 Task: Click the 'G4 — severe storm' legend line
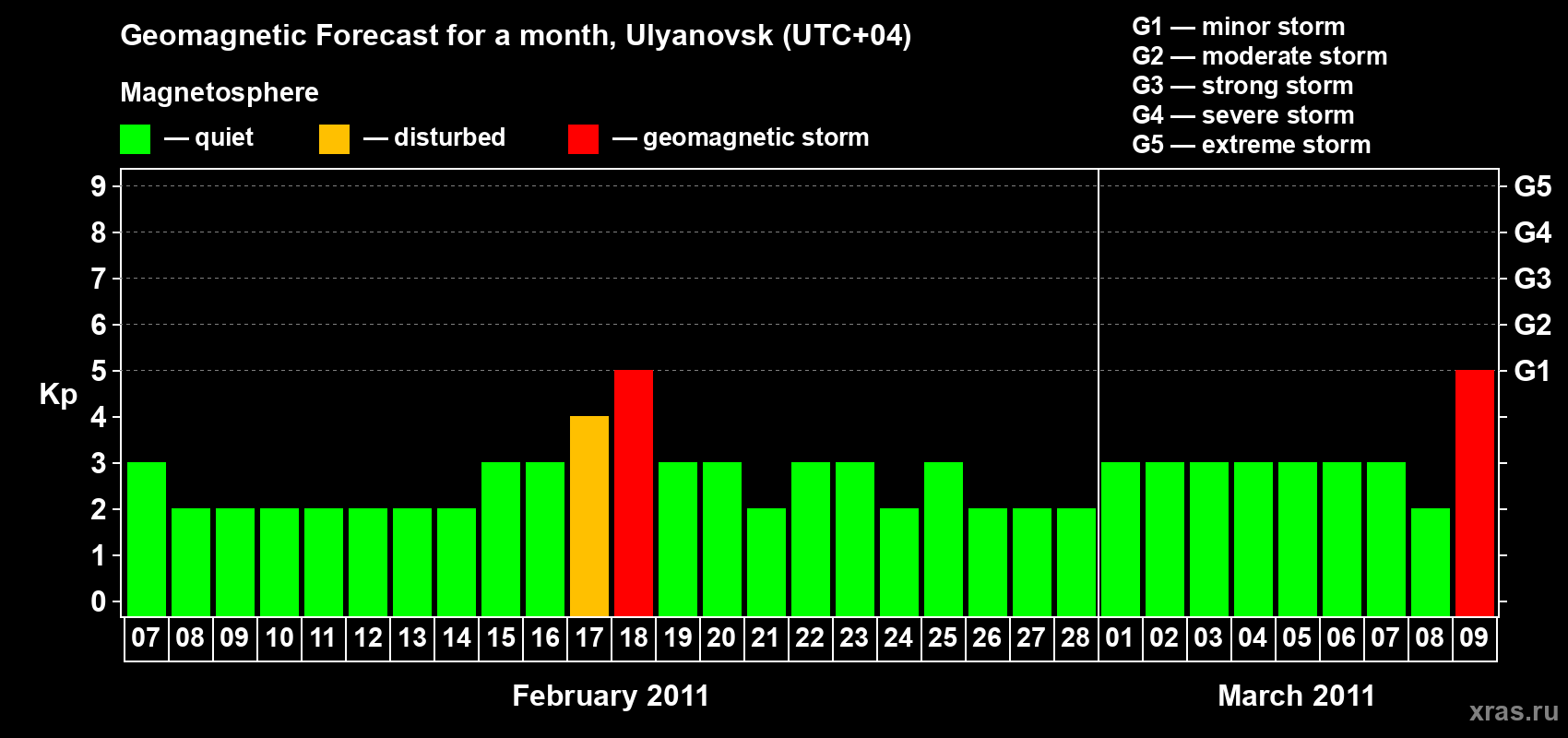pyautogui.click(x=1243, y=115)
